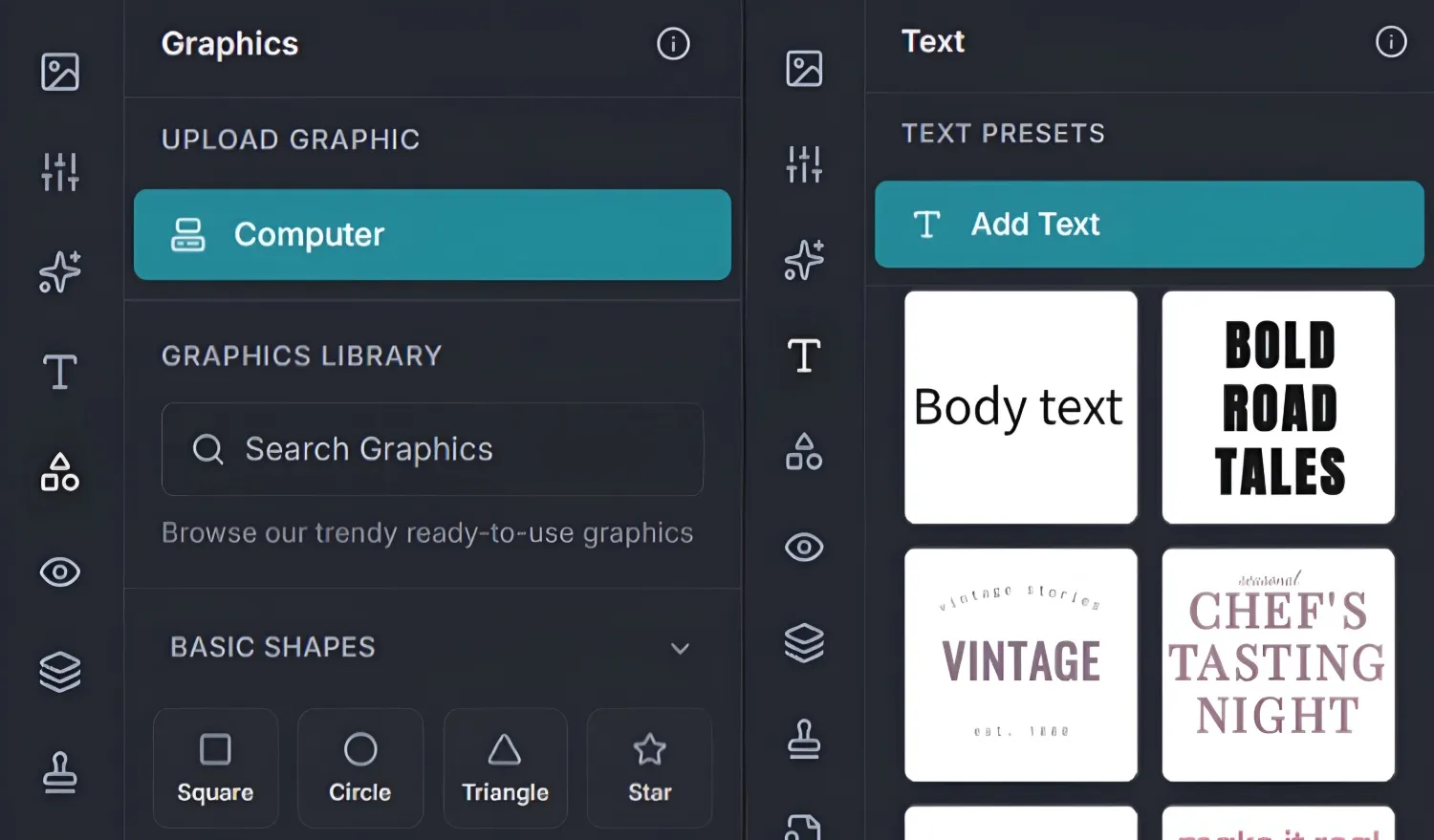This screenshot has width=1434, height=840.
Task: Pick the Chef's Tasting Night preset
Action: [x=1278, y=664]
